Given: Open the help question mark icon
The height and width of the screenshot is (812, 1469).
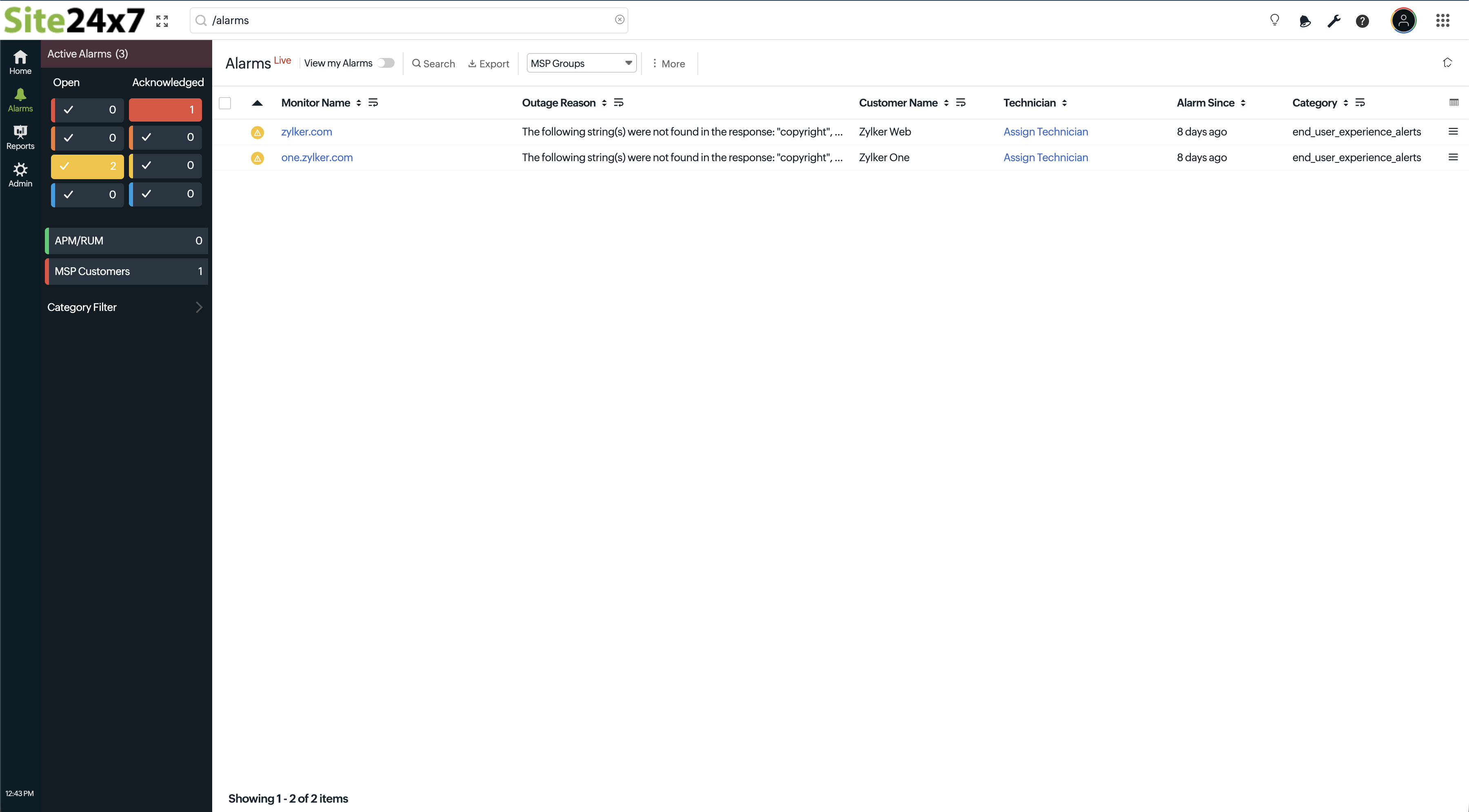Looking at the screenshot, I should click(x=1362, y=21).
